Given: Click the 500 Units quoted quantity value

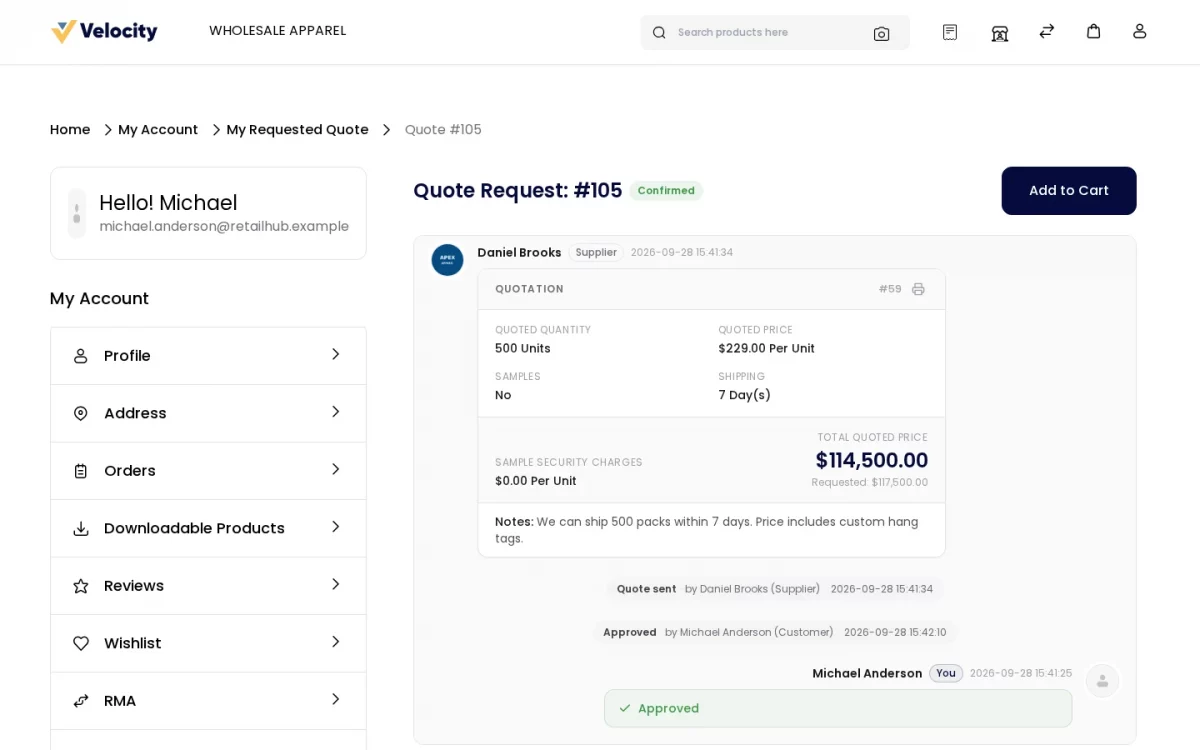Looking at the screenshot, I should click(x=523, y=349).
